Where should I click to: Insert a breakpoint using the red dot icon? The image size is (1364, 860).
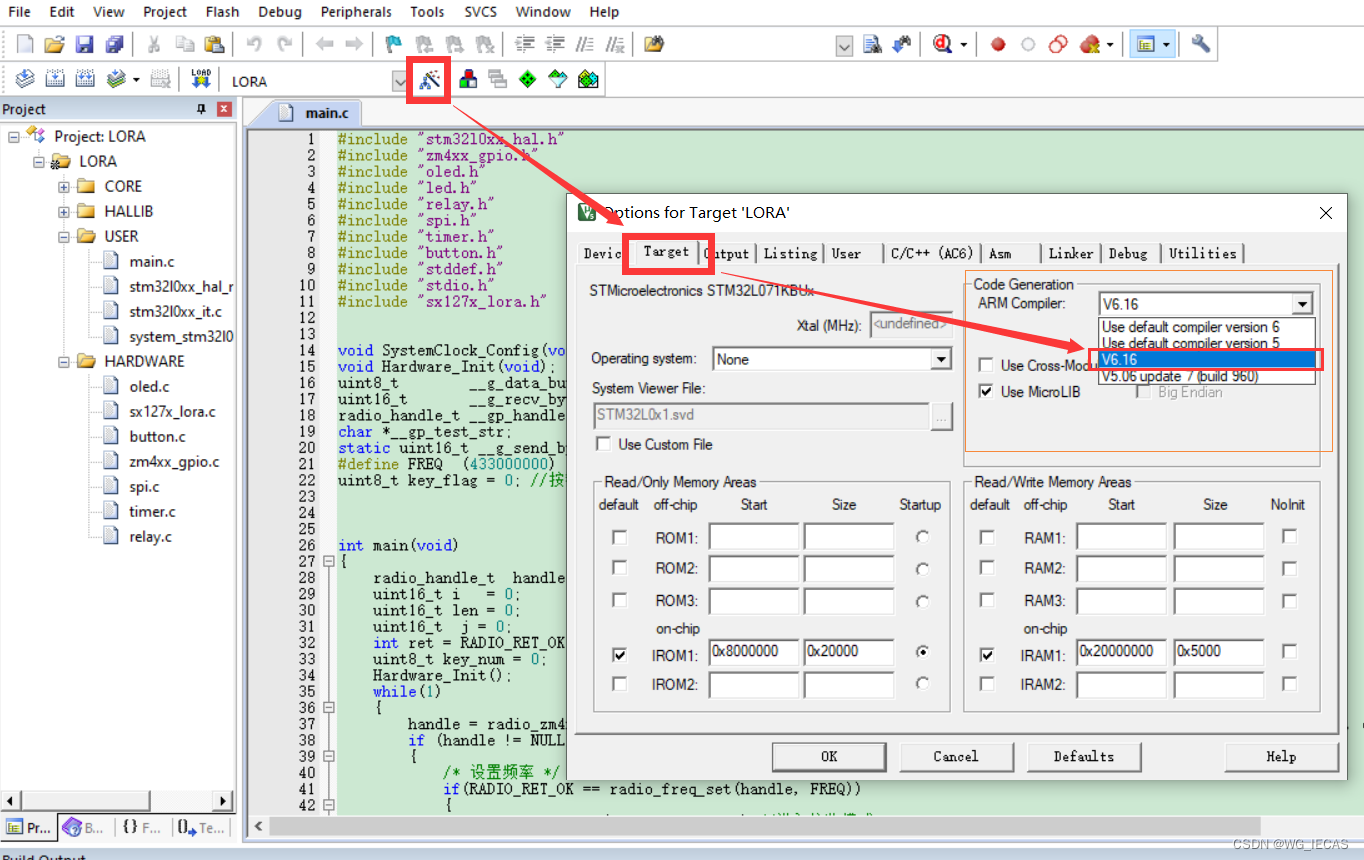[997, 44]
